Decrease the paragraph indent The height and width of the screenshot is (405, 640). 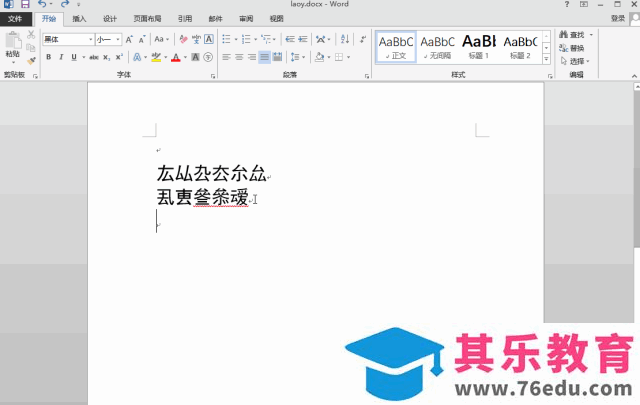coord(290,39)
